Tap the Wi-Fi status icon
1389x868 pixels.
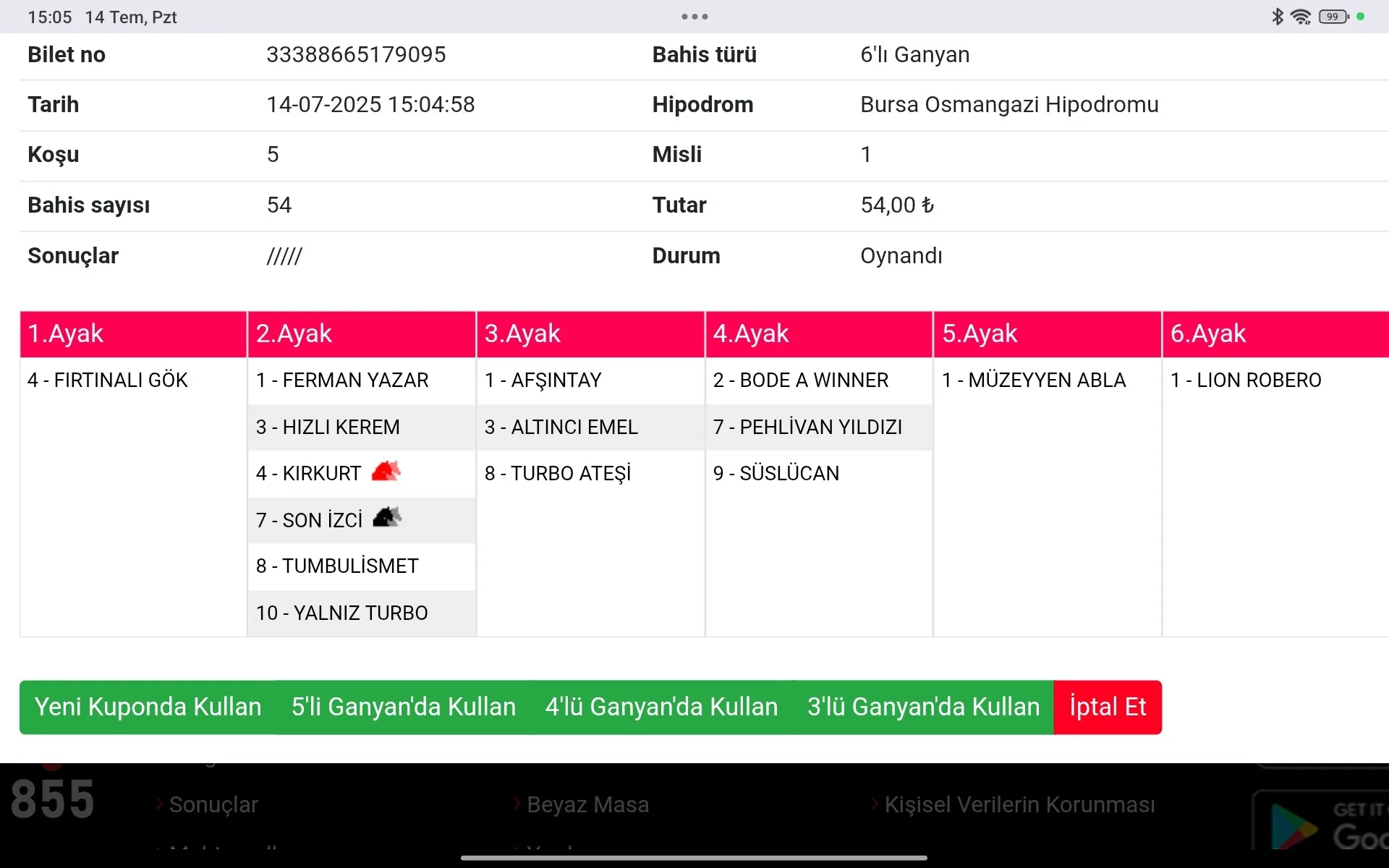pos(1301,17)
